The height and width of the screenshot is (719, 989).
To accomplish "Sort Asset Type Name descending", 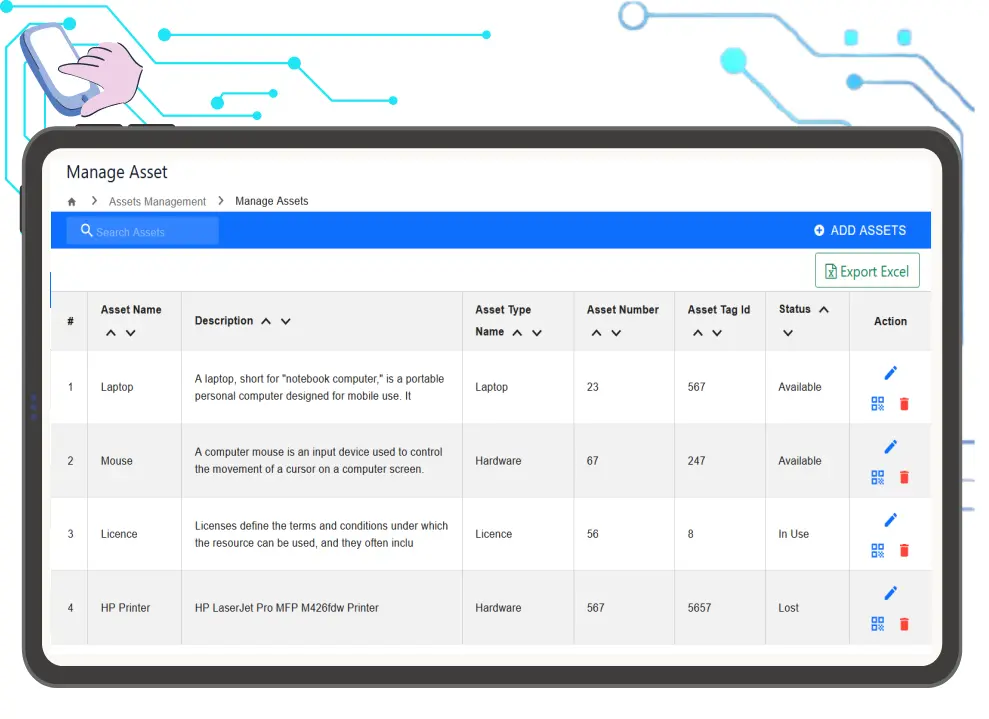I will [x=537, y=332].
